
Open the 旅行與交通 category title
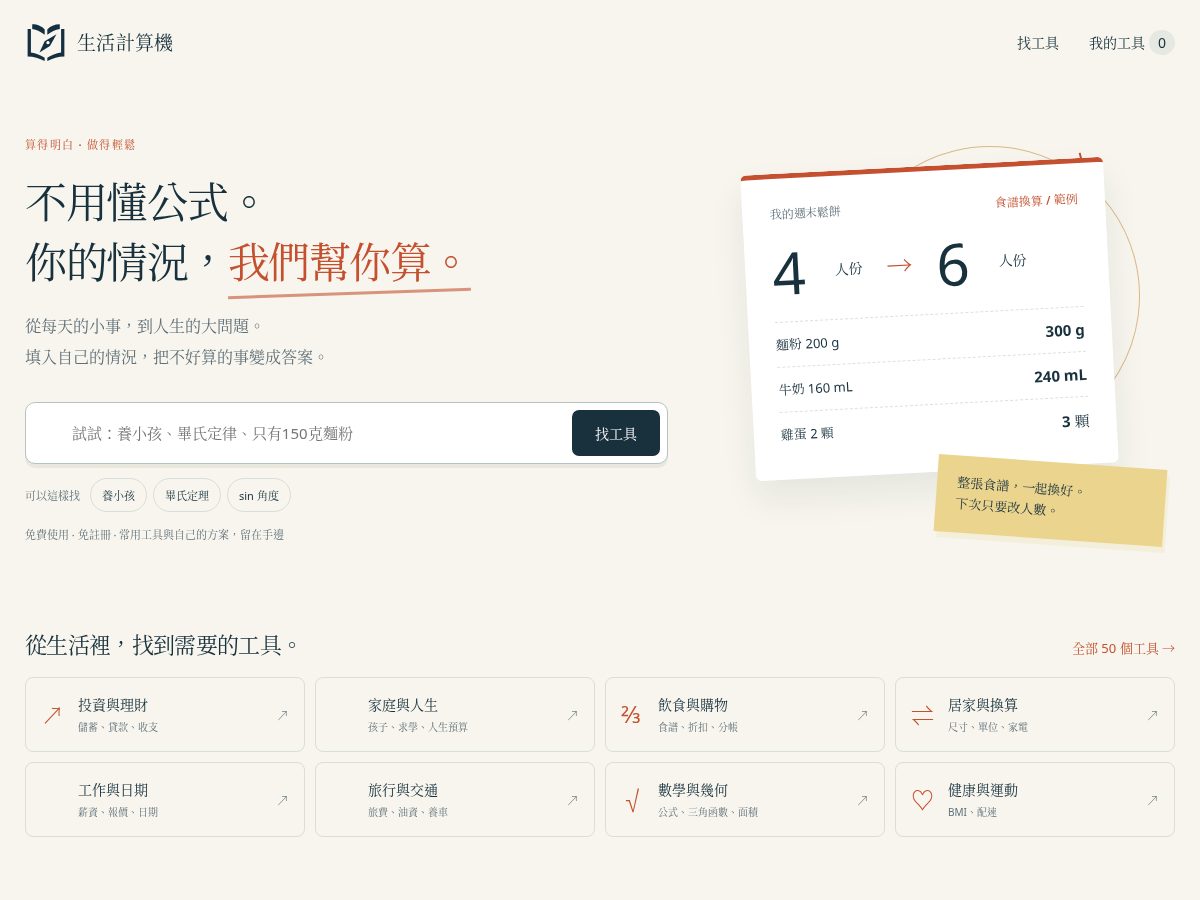[403, 790]
